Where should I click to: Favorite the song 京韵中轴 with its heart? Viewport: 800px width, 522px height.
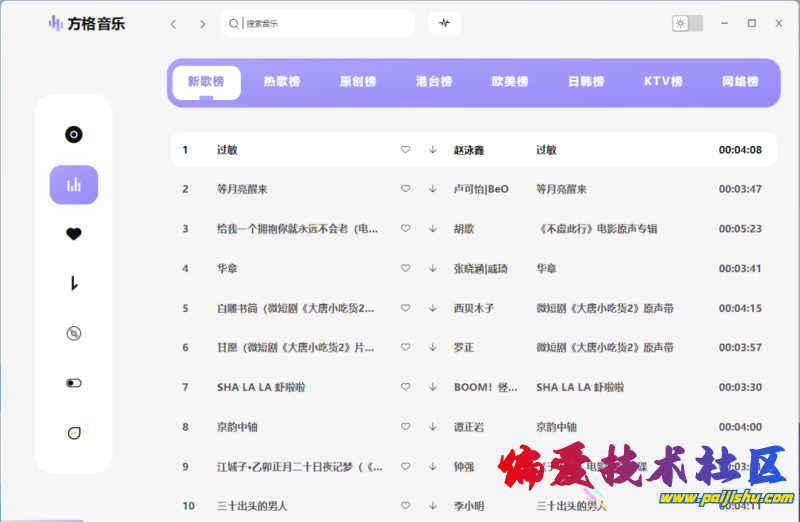(405, 427)
